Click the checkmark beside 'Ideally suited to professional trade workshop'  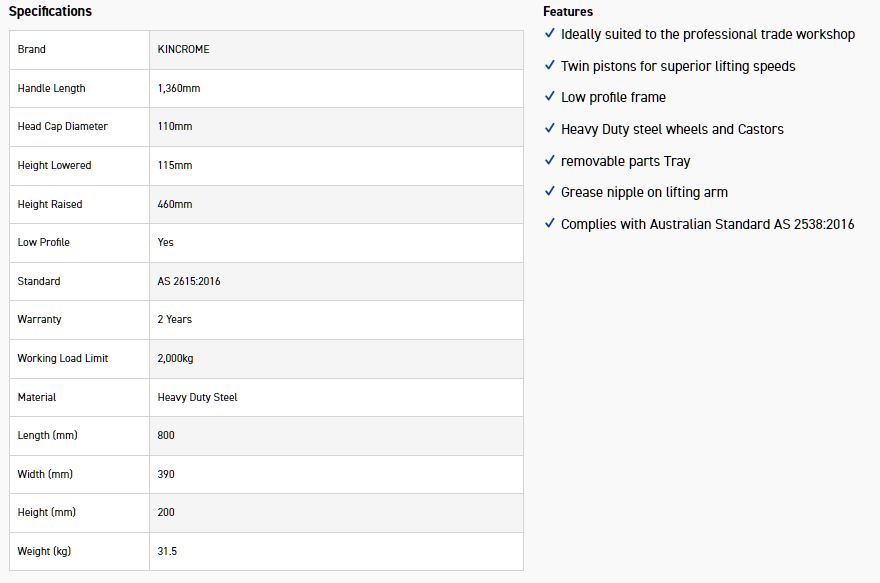click(550, 33)
